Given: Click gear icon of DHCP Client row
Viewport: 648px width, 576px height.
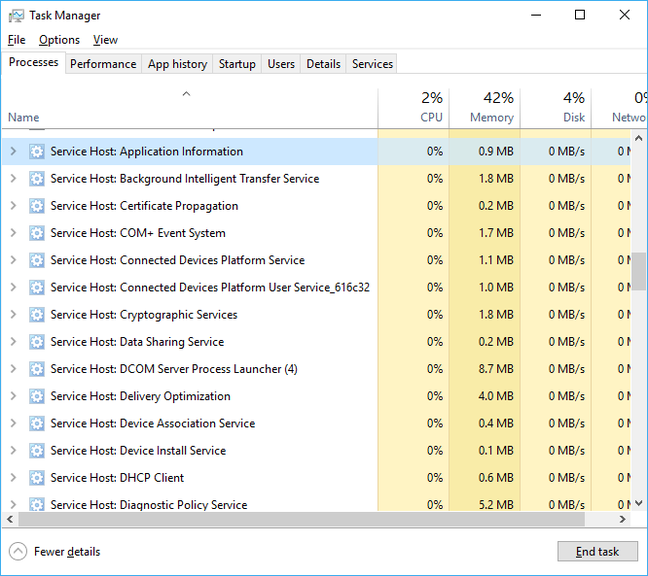Looking at the screenshot, I should point(37,478).
